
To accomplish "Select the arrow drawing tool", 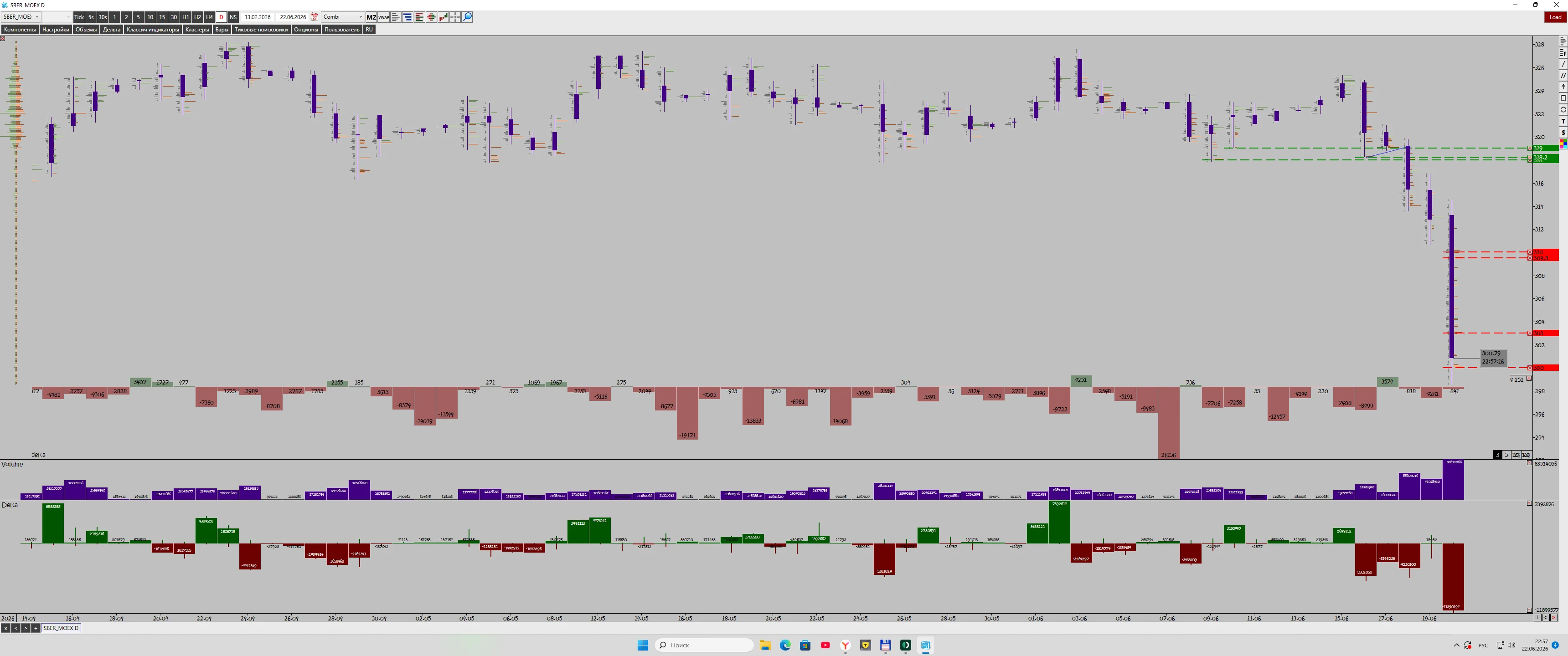I will click(x=1563, y=87).
